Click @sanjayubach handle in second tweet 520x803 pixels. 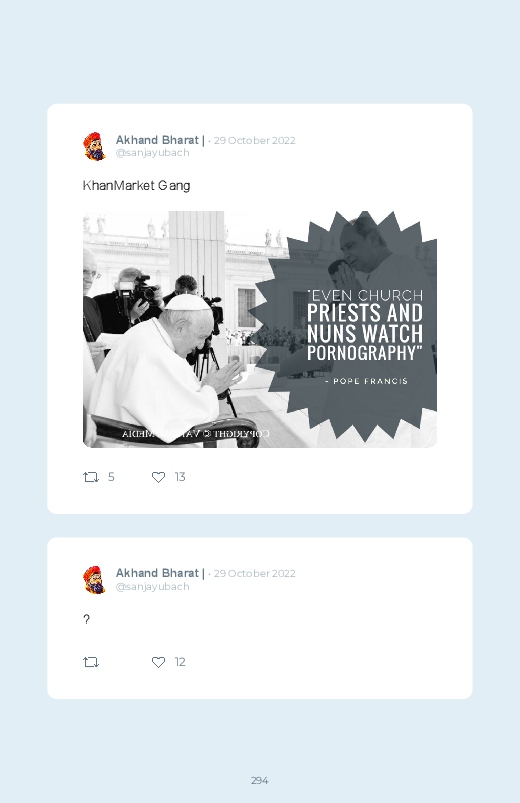153,586
